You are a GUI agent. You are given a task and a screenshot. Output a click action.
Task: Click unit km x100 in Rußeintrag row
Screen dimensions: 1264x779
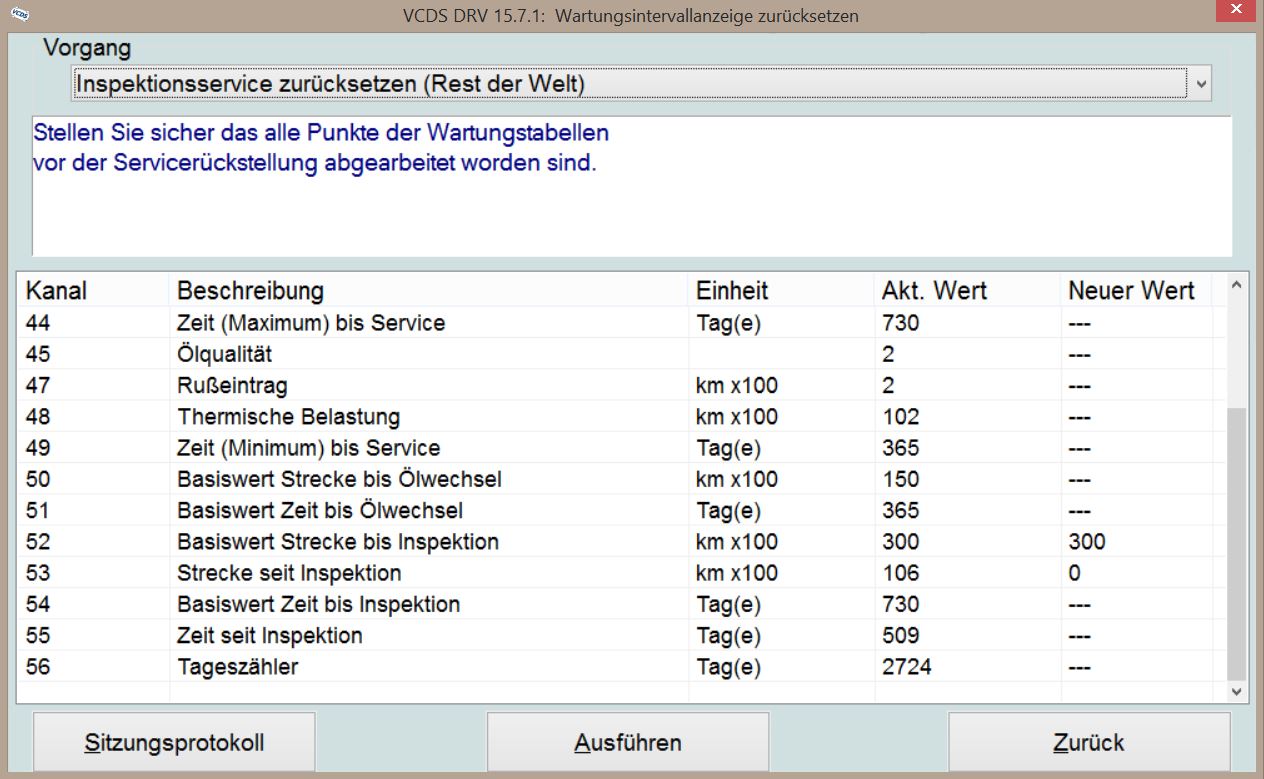pos(737,385)
